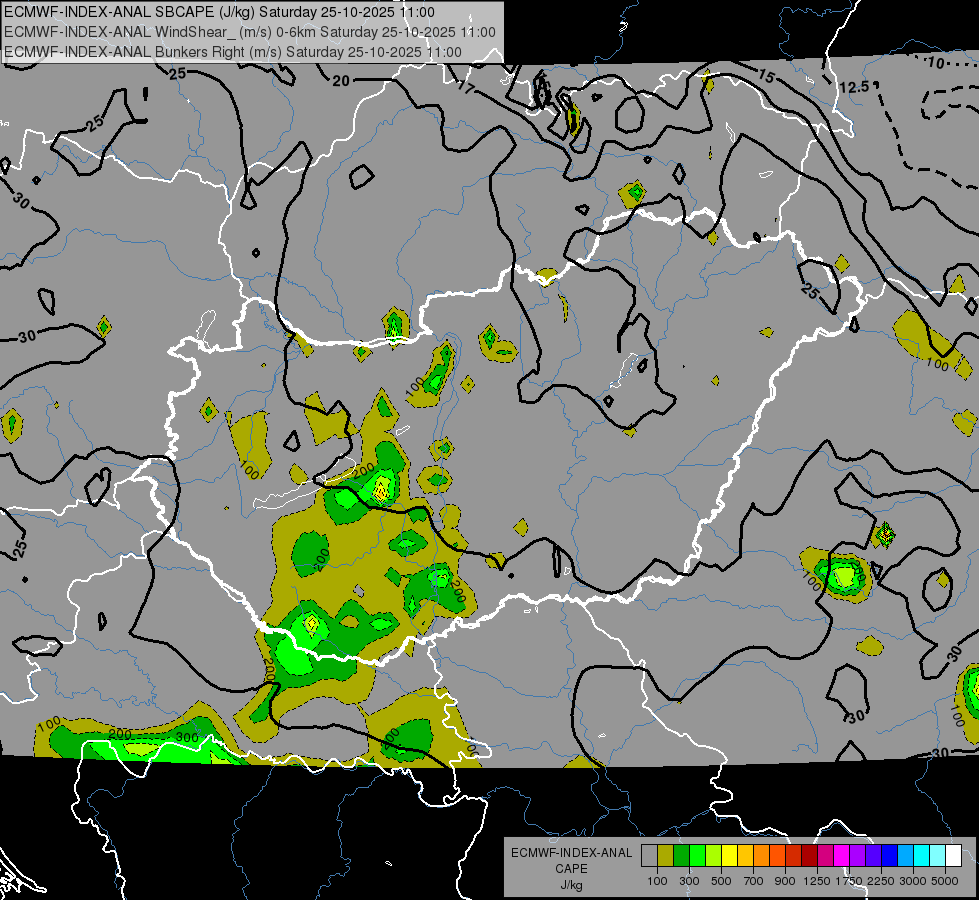Select the sky blue legend swatch
The width and height of the screenshot is (979, 900).
(905, 856)
